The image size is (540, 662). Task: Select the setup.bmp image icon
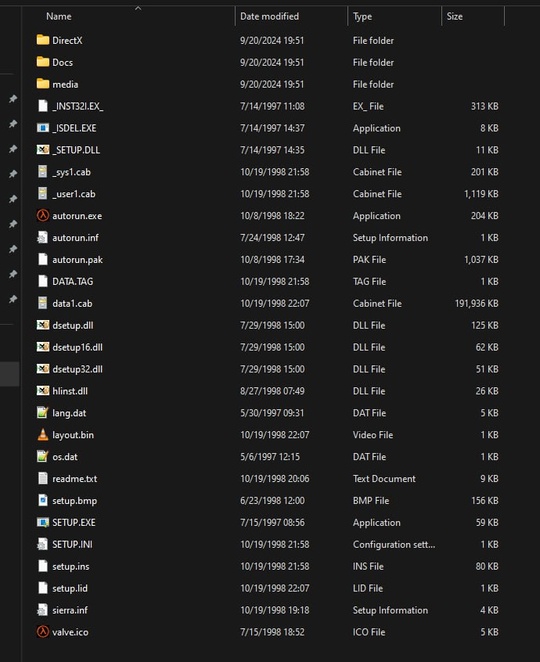[43, 501]
